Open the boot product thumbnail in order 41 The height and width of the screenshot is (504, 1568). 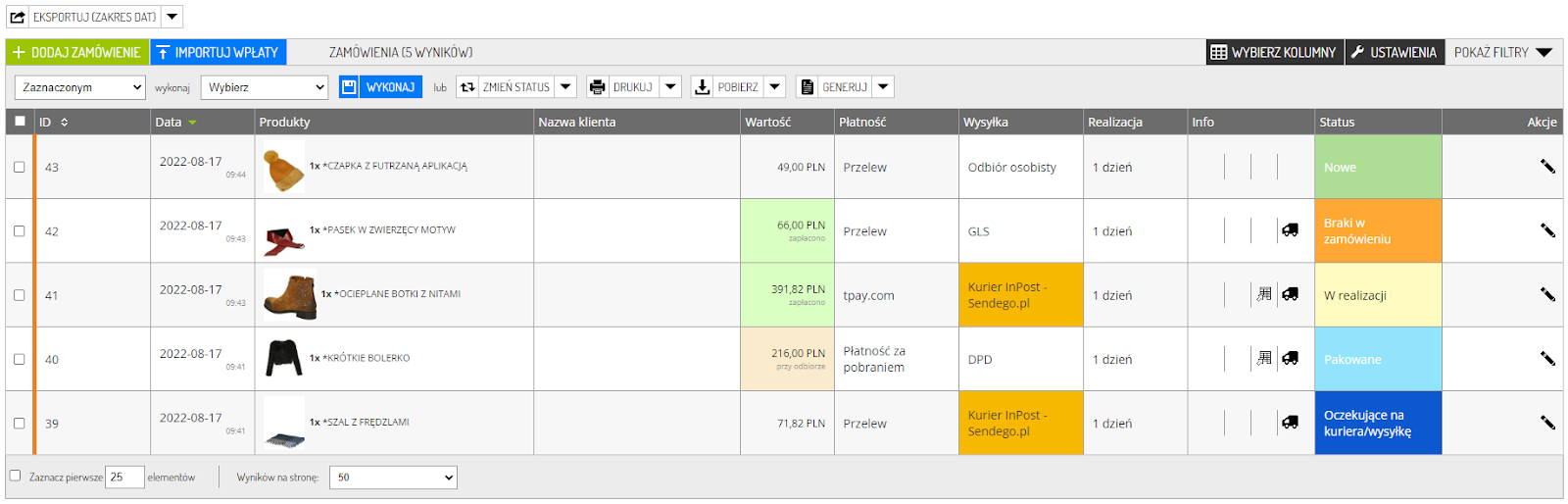290,296
